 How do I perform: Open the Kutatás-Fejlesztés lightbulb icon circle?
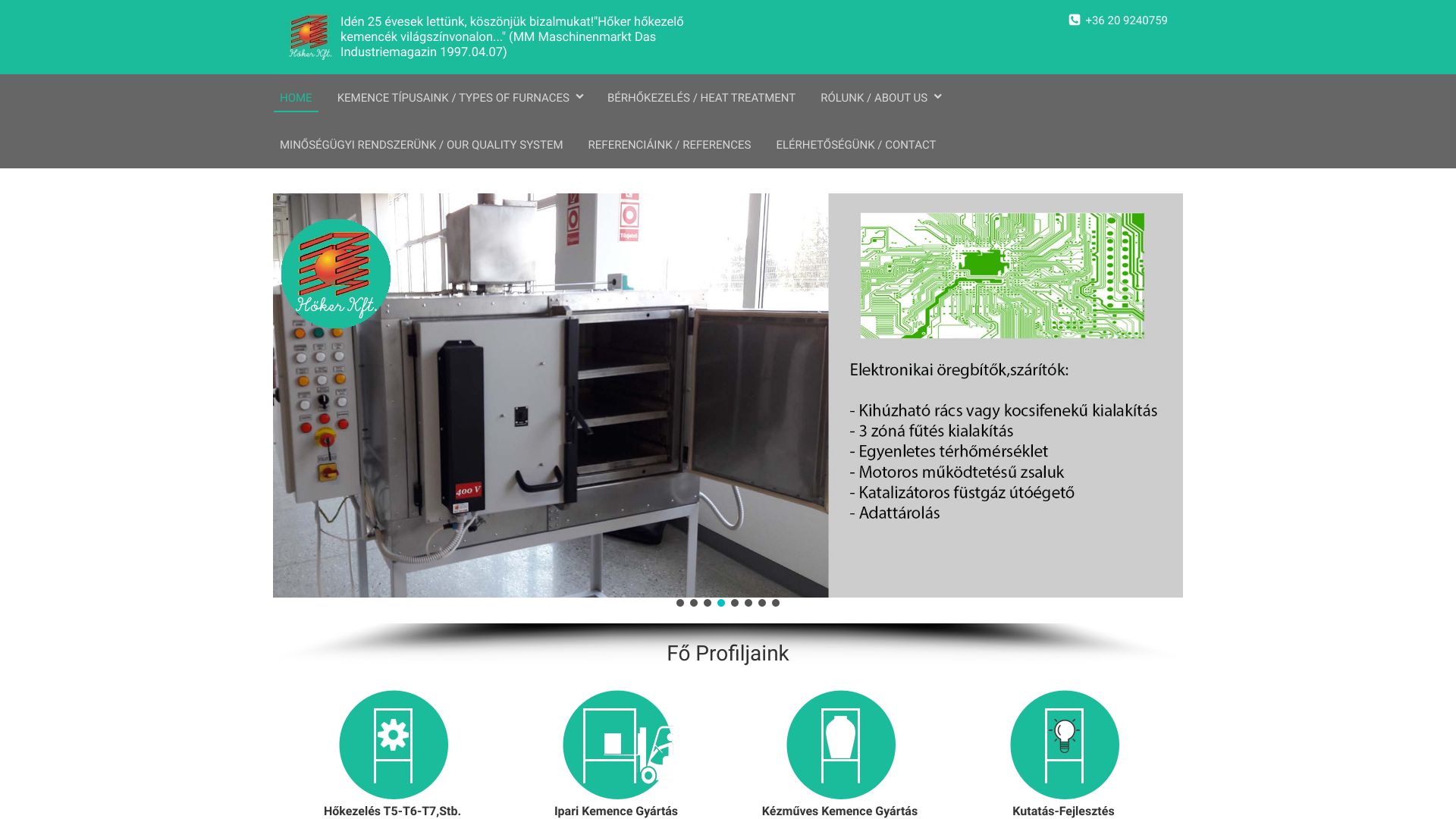1065,745
